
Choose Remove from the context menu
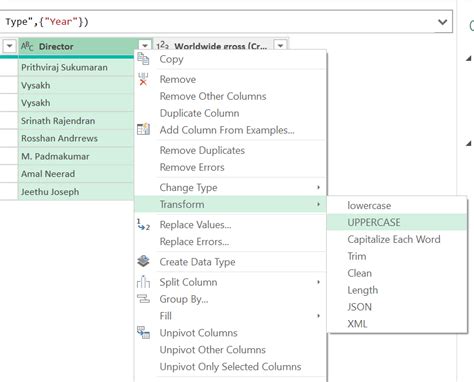tap(230, 79)
